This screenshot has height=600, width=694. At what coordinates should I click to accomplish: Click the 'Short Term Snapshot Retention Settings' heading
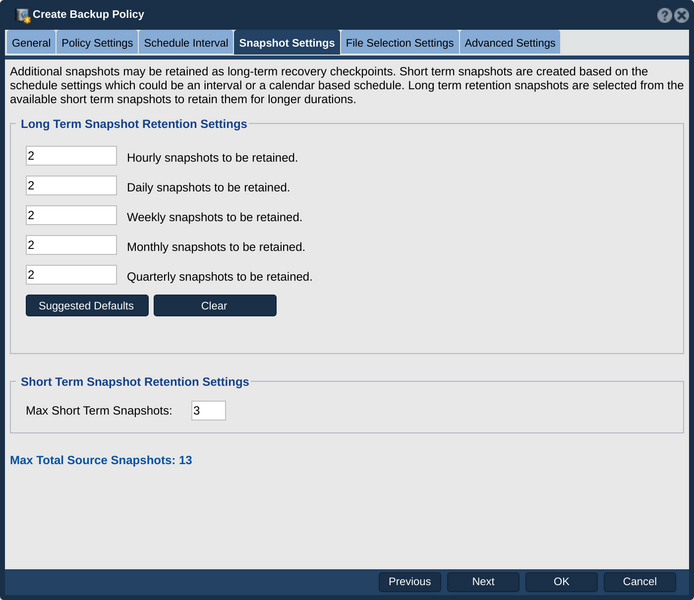pyautogui.click(x=135, y=382)
